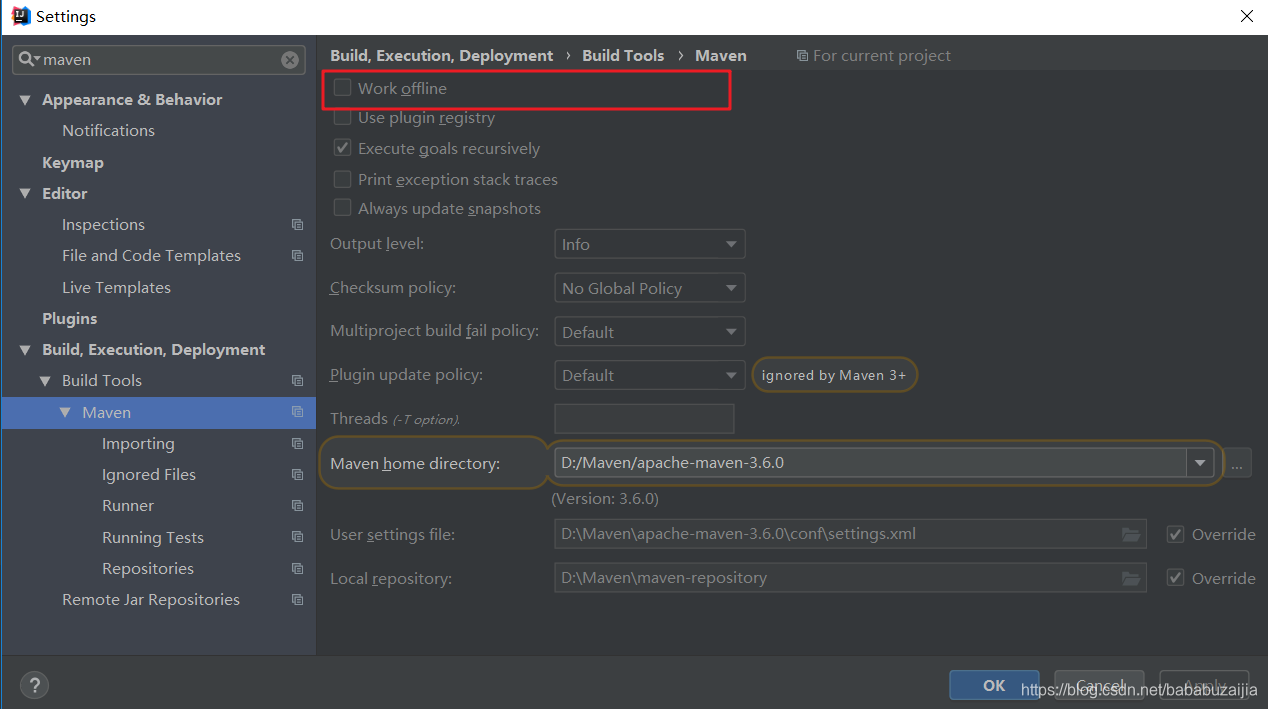Collapse the Editor tree section
Image resolution: width=1268 pixels, height=709 pixels.
coord(25,194)
